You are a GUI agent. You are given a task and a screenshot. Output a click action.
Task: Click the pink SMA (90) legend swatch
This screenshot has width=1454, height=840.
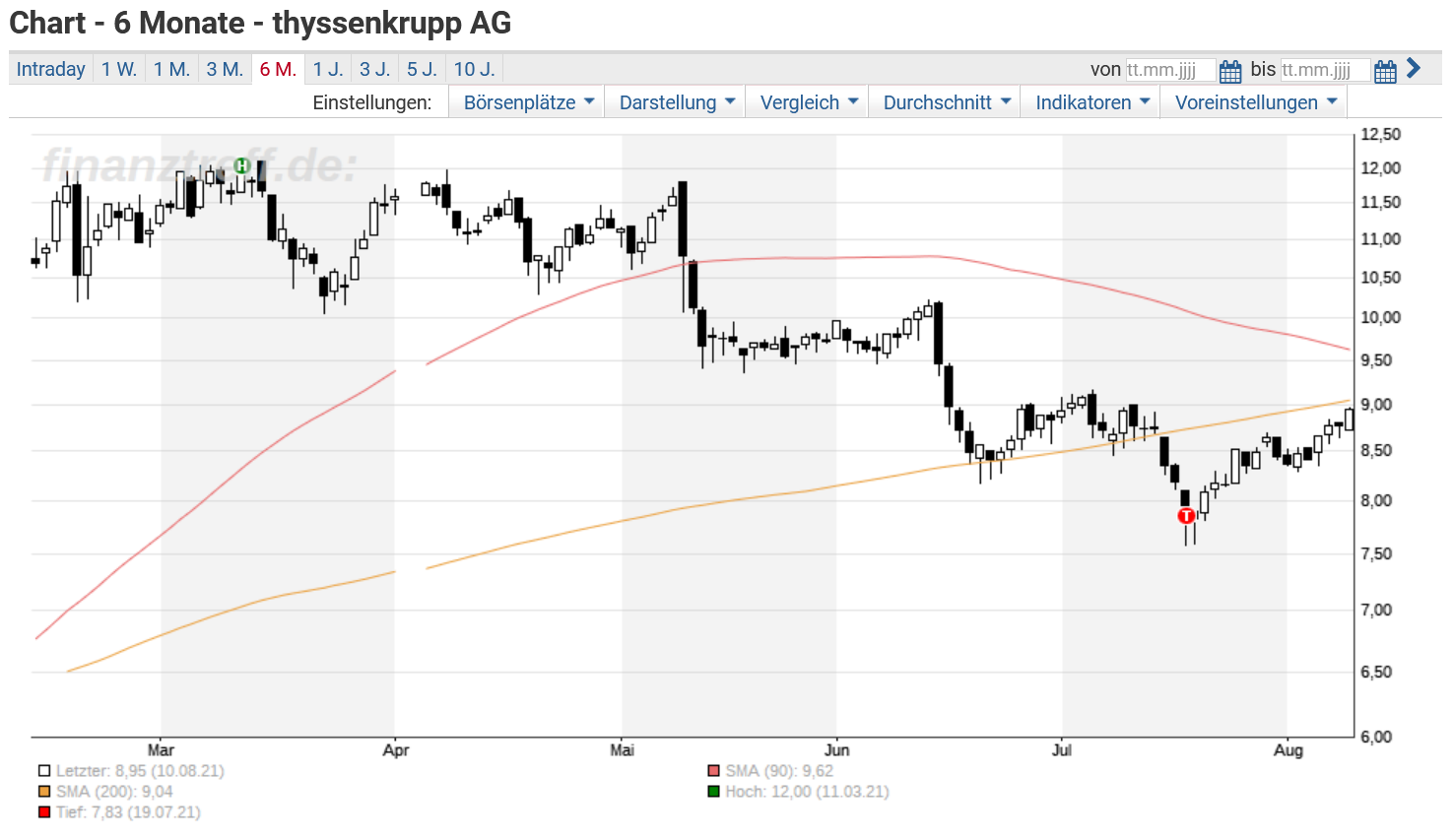click(714, 771)
